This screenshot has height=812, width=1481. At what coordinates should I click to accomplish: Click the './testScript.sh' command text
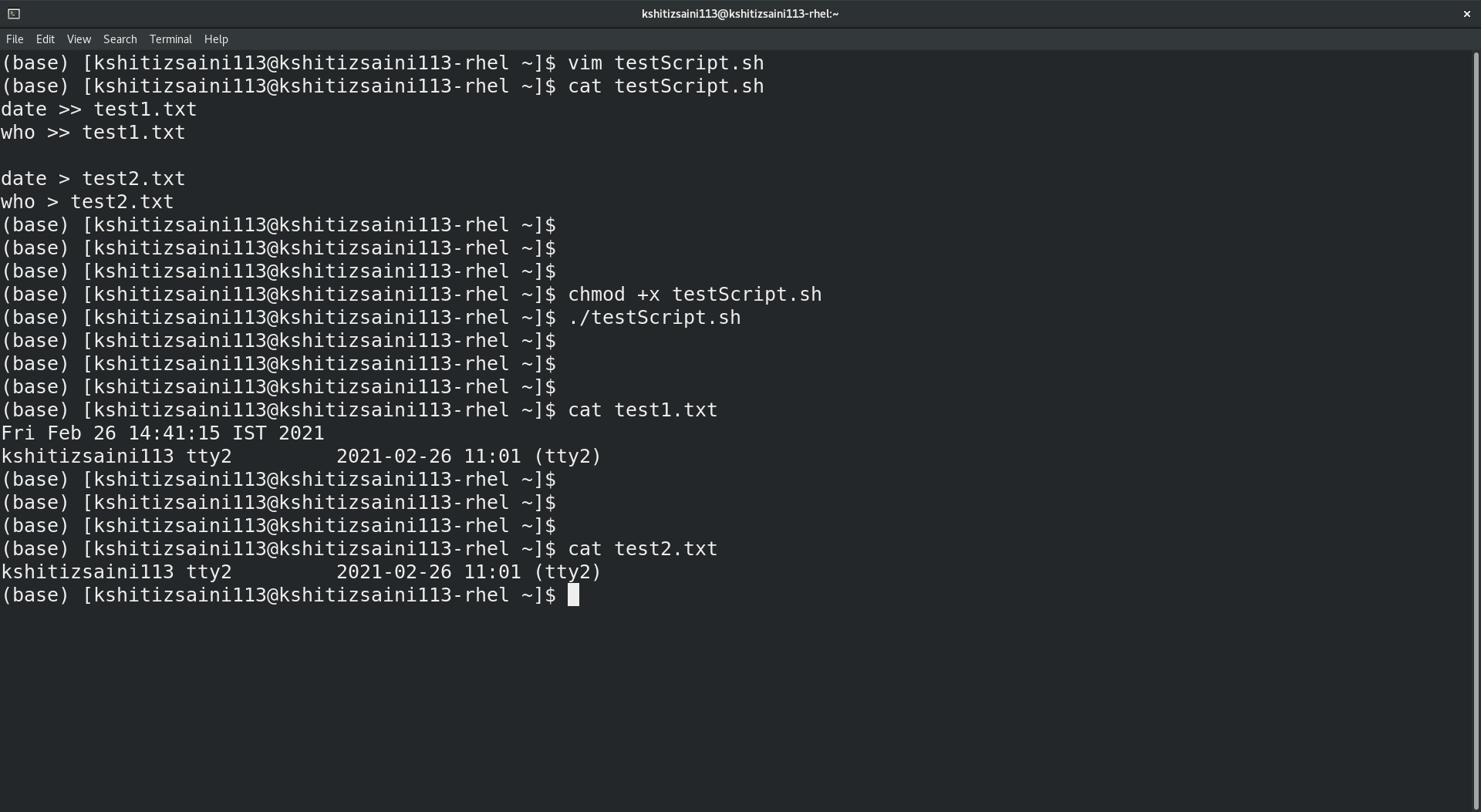coord(654,318)
